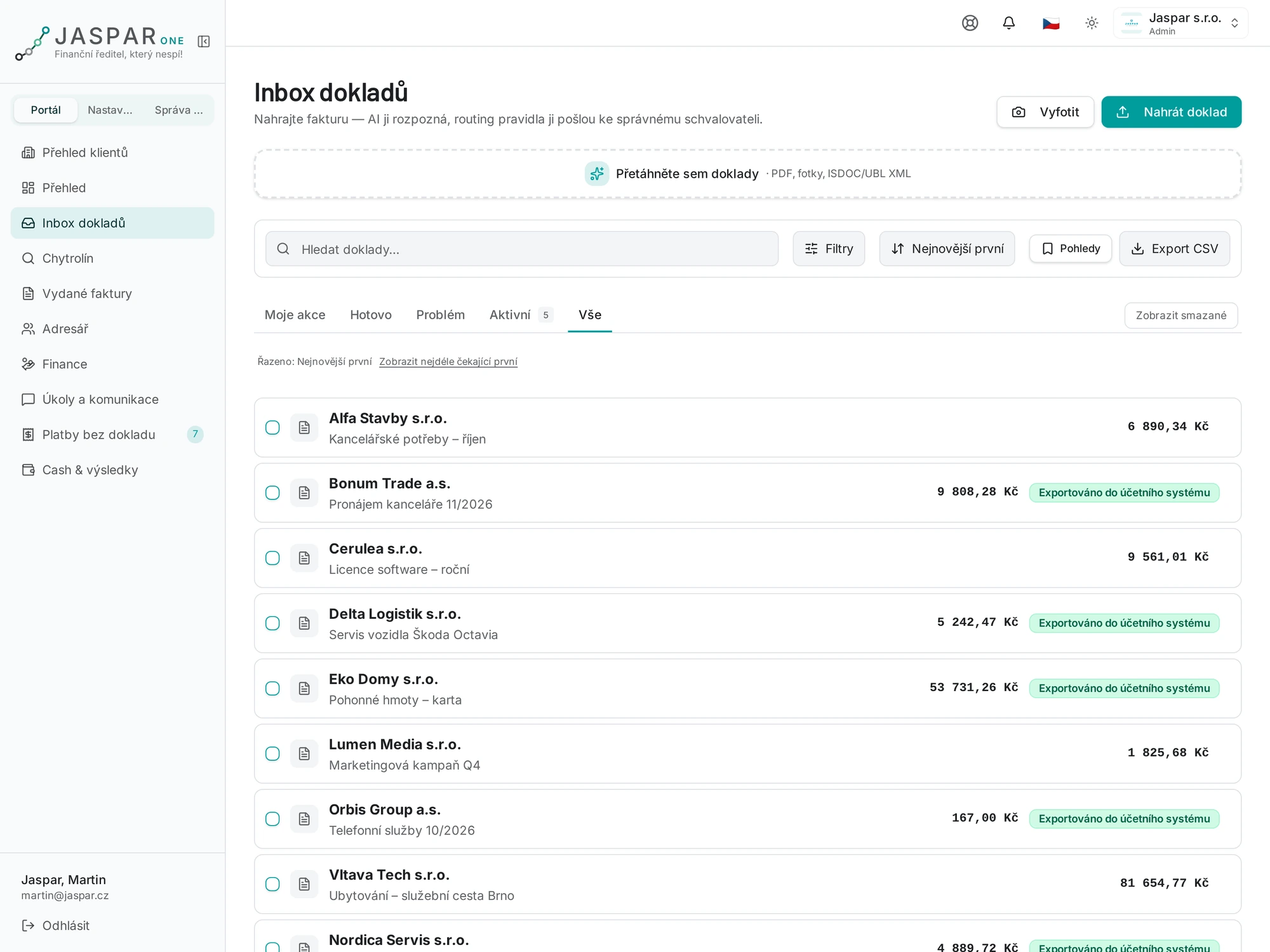Click Vyfotit camera button

point(1045,112)
